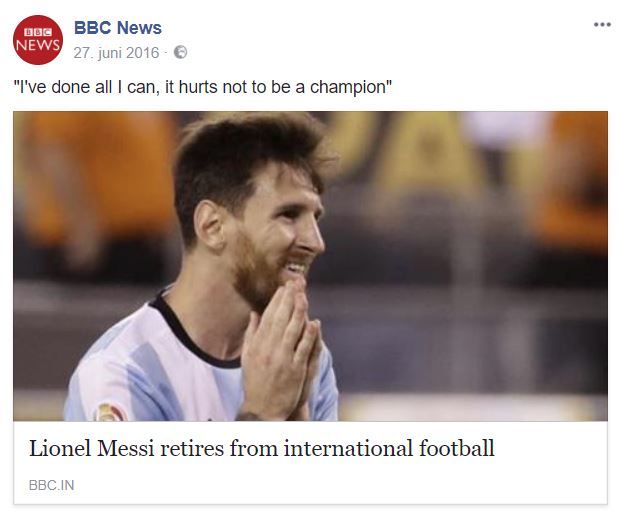622x514 pixels.
Task: Expand post actions via the ellipsis icon
Action: [602, 25]
